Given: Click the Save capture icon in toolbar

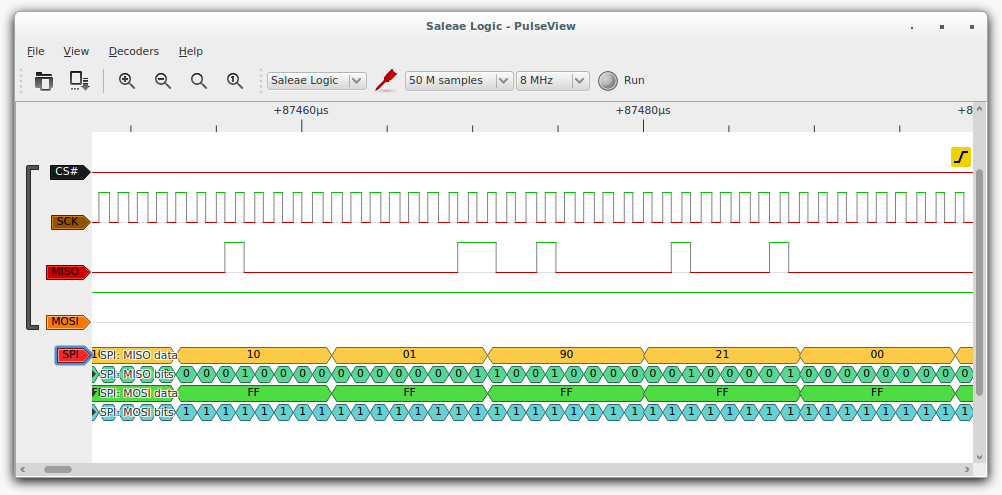Looking at the screenshot, I should [79, 81].
